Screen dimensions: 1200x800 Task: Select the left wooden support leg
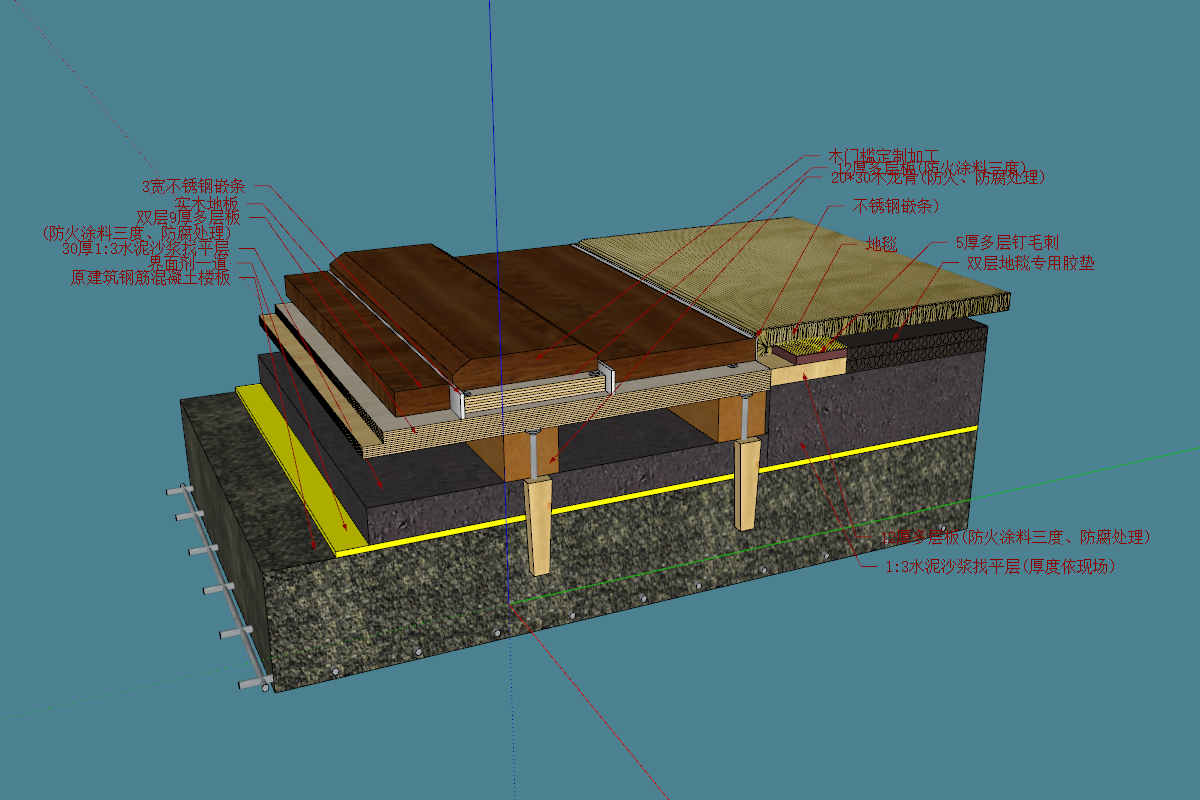(539, 525)
